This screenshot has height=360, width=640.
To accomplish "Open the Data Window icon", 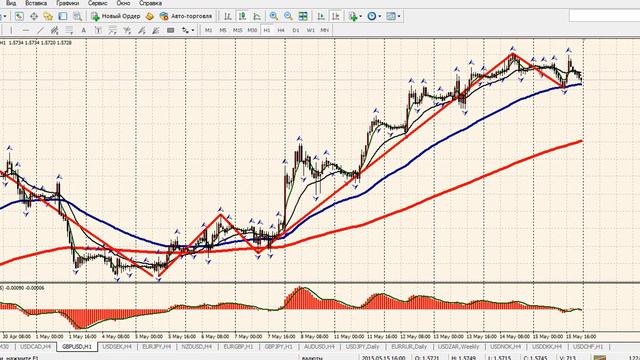I will coord(34,16).
